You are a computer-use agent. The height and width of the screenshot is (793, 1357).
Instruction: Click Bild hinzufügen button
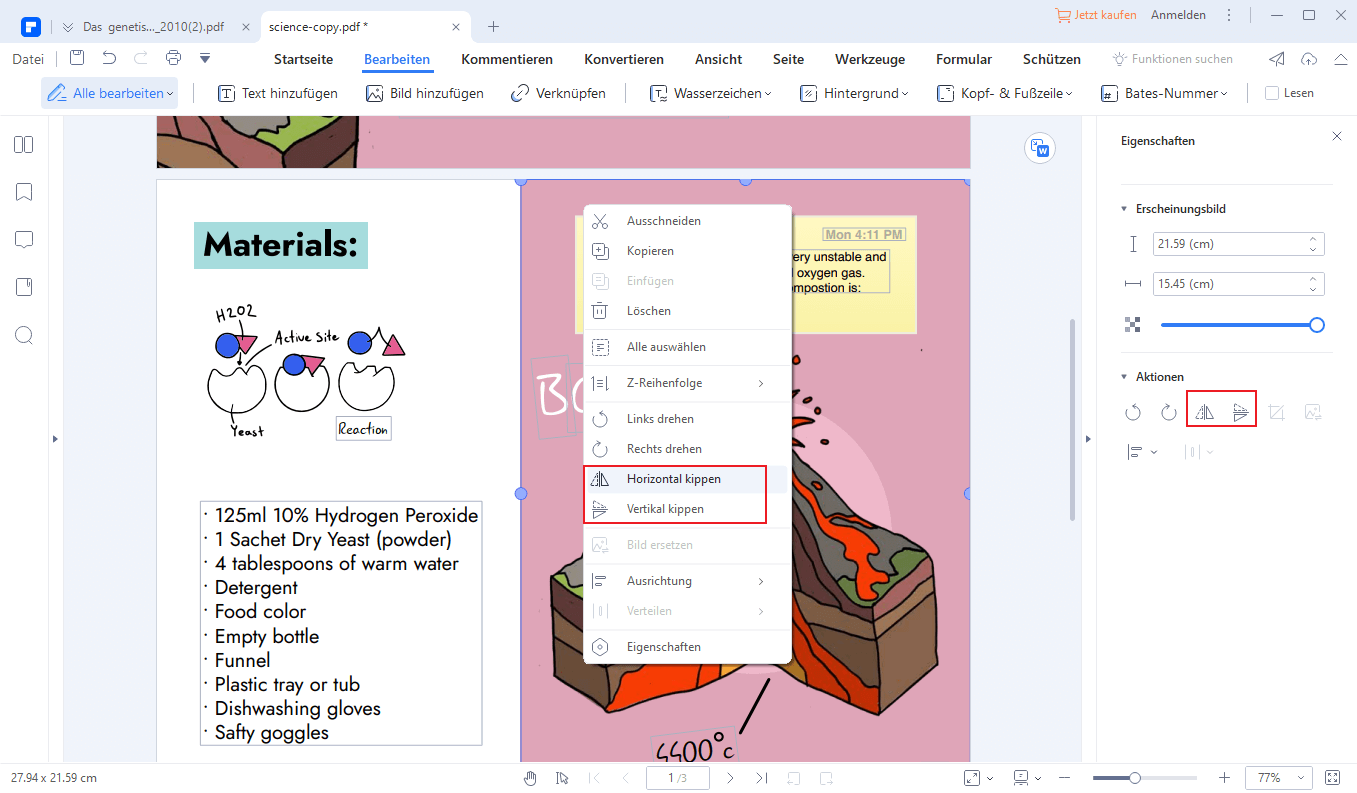(x=425, y=93)
